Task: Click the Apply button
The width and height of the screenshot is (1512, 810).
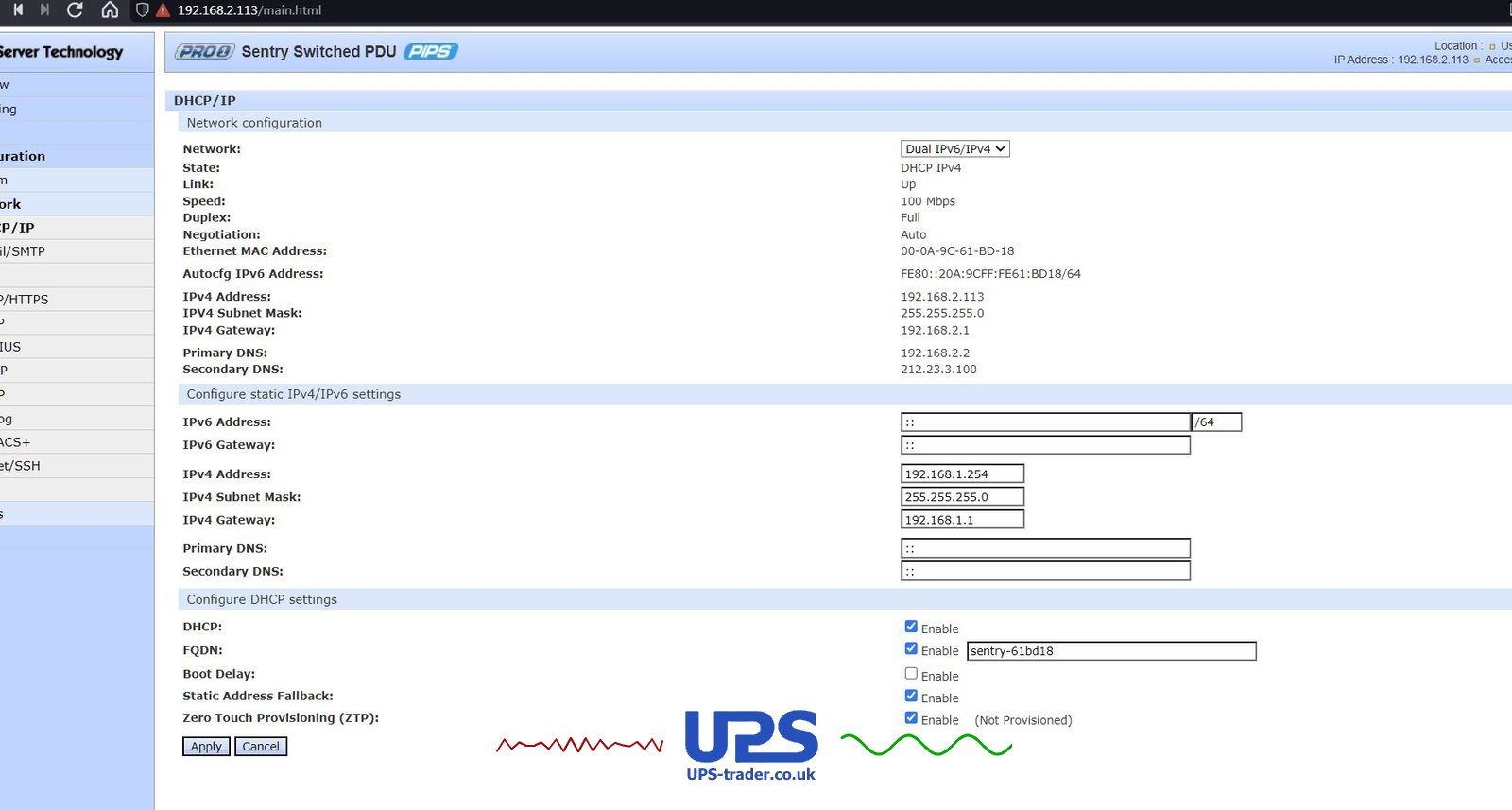Action: [206, 746]
